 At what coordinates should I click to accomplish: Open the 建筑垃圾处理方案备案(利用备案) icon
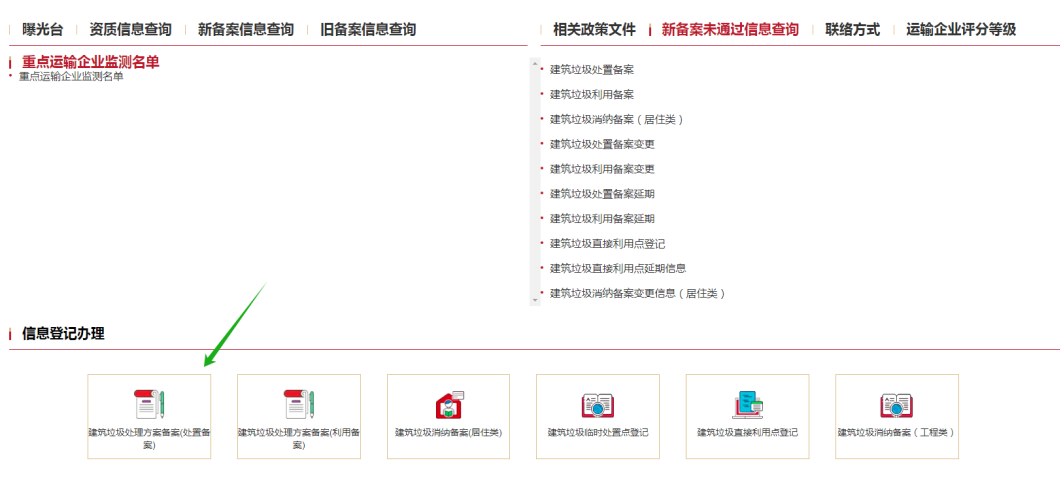click(x=298, y=405)
